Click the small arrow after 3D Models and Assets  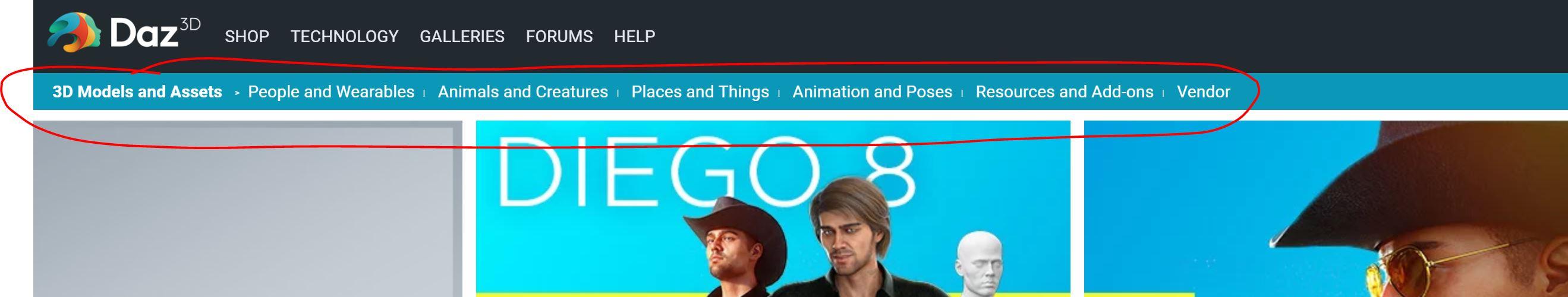point(237,93)
